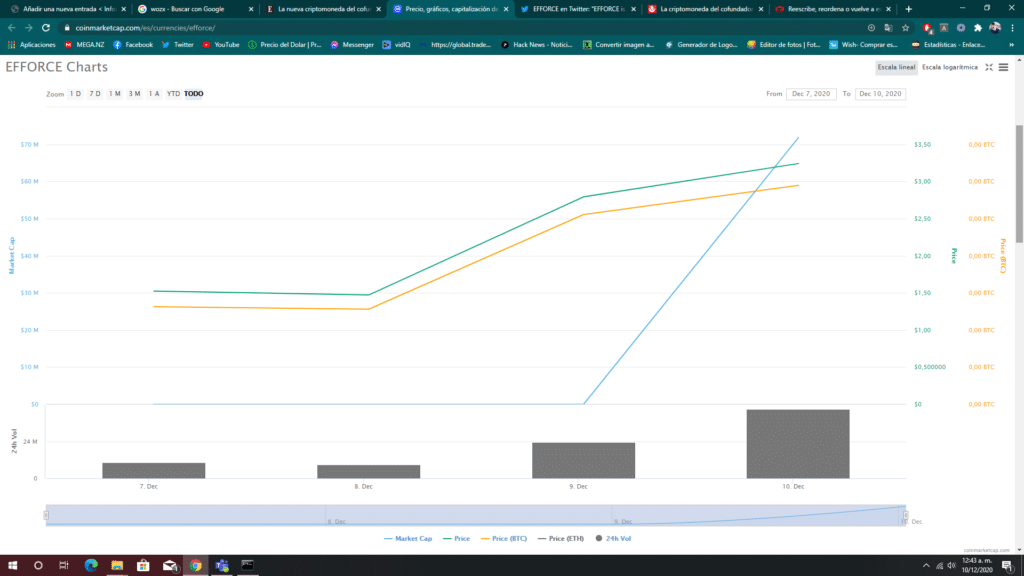This screenshot has height=576, width=1024.
Task: Toggle Price (BTC) series in legend
Action: tap(504, 539)
